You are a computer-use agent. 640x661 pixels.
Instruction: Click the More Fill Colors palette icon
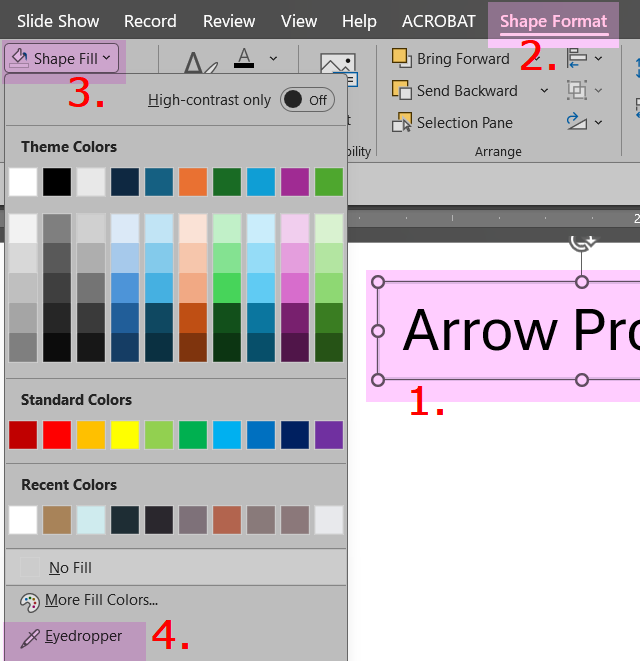[x=30, y=602]
